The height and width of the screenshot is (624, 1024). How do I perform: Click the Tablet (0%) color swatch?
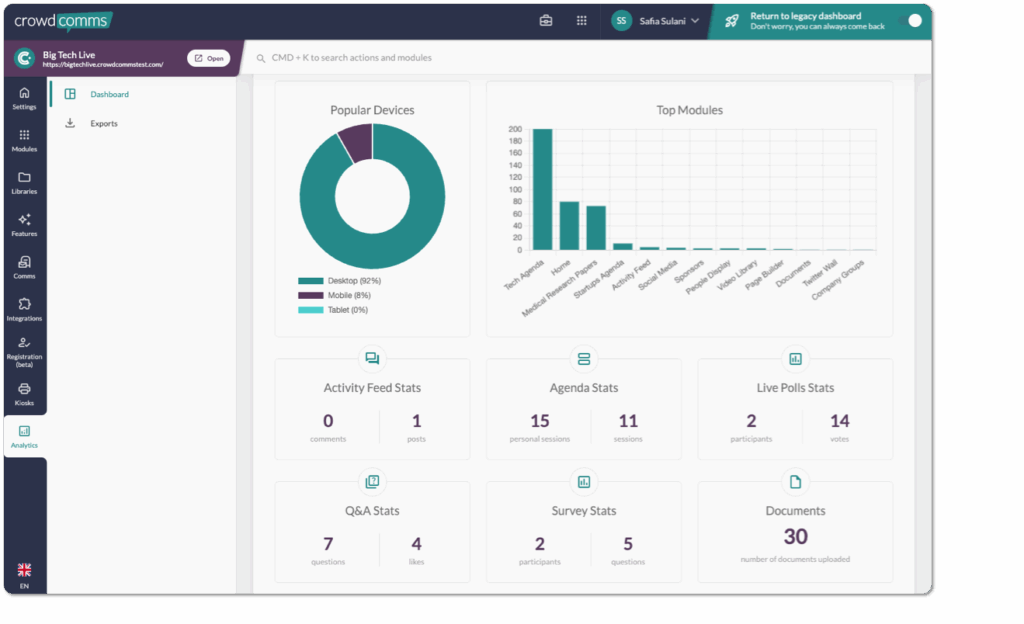tap(311, 310)
